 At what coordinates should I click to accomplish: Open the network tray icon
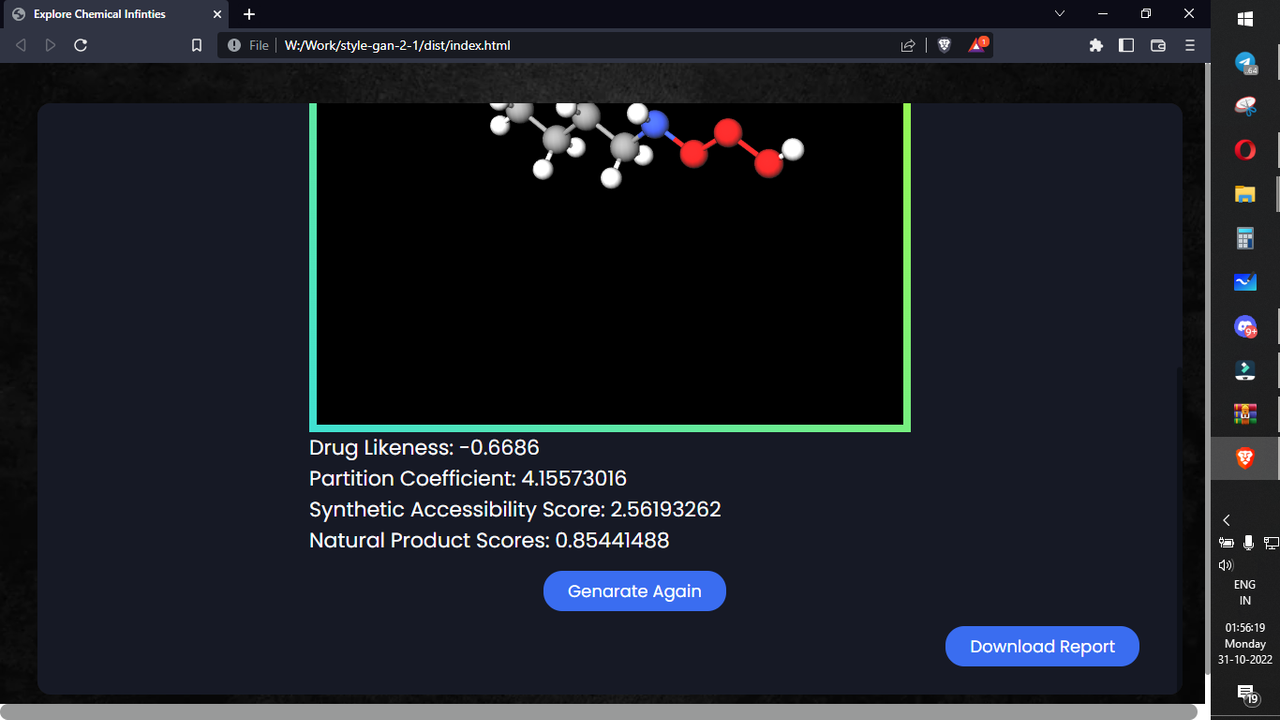coord(1271,543)
